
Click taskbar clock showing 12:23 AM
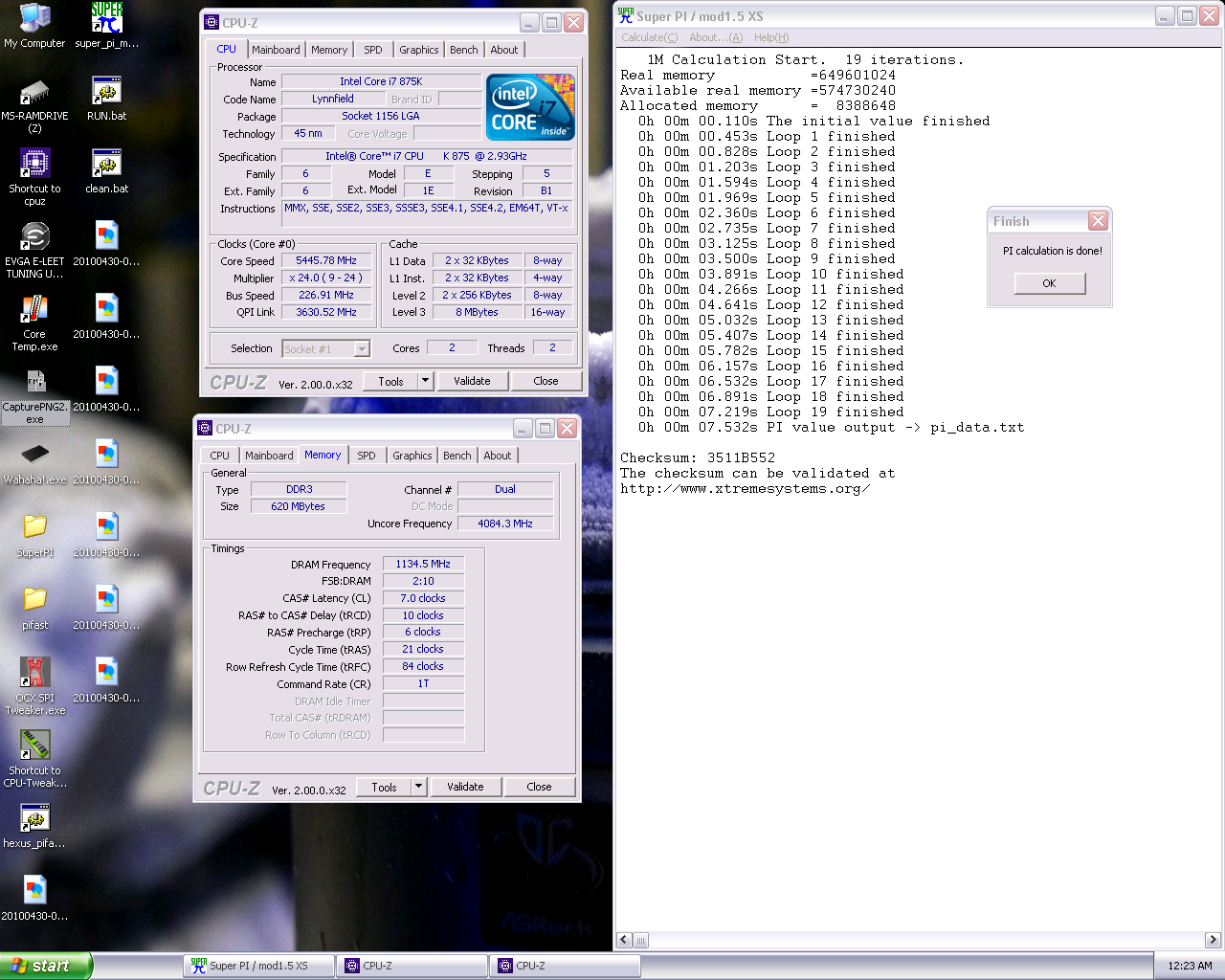(1190, 966)
